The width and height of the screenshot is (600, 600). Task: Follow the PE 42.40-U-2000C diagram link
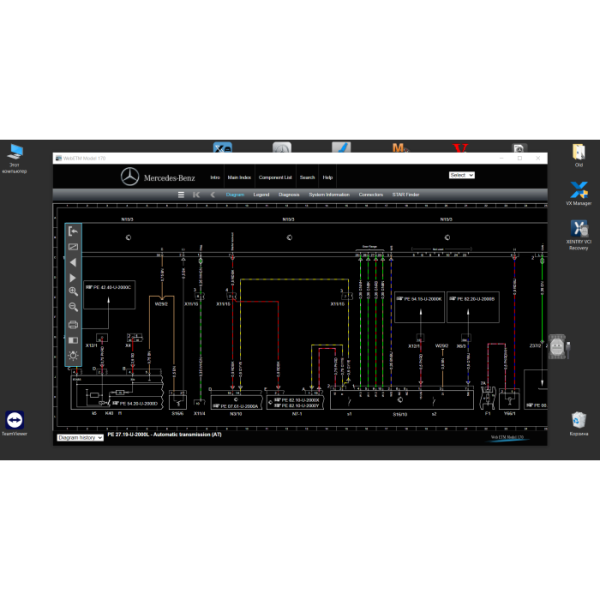110,286
